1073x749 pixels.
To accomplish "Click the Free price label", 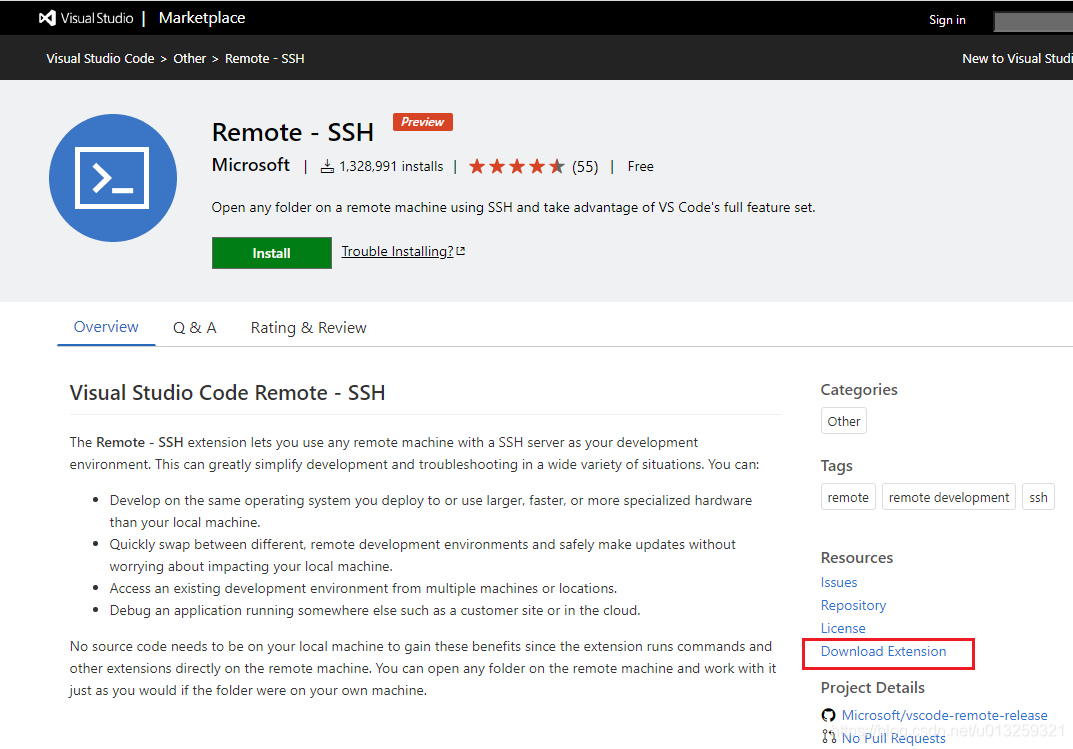I will coord(641,166).
